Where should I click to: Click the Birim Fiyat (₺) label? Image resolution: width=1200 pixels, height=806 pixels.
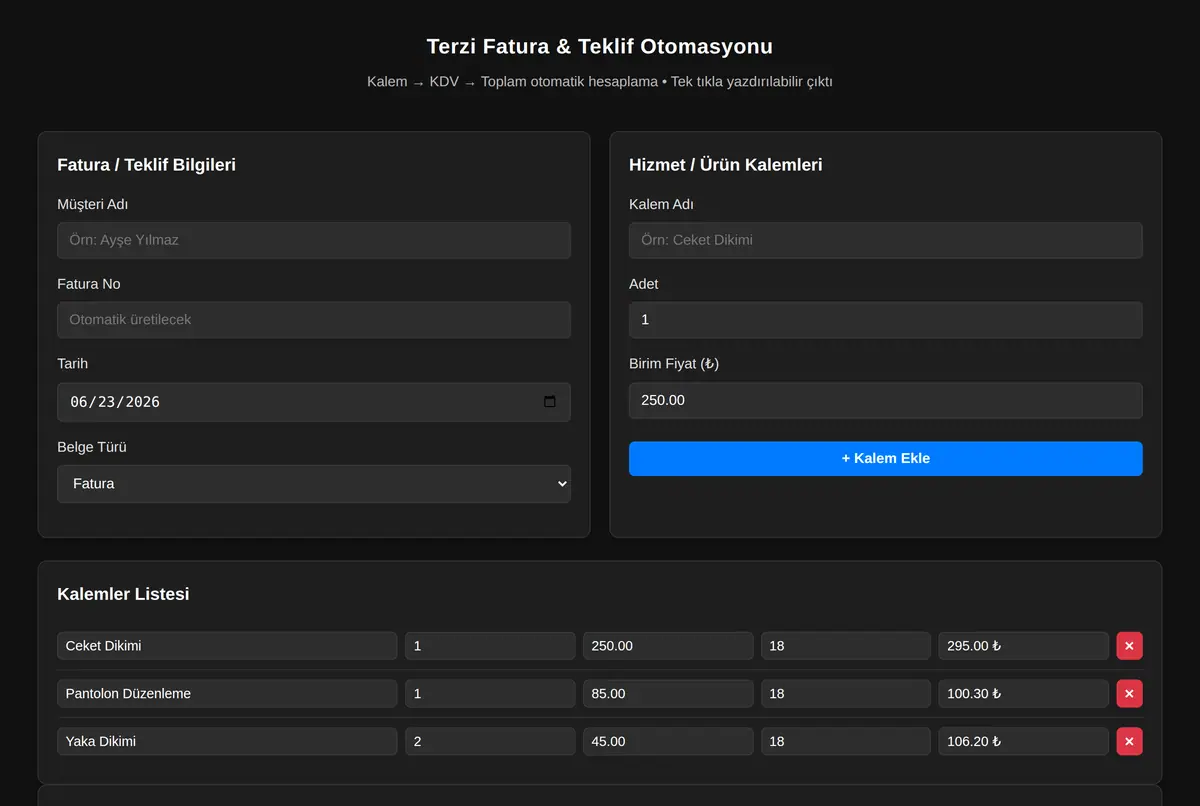point(674,364)
